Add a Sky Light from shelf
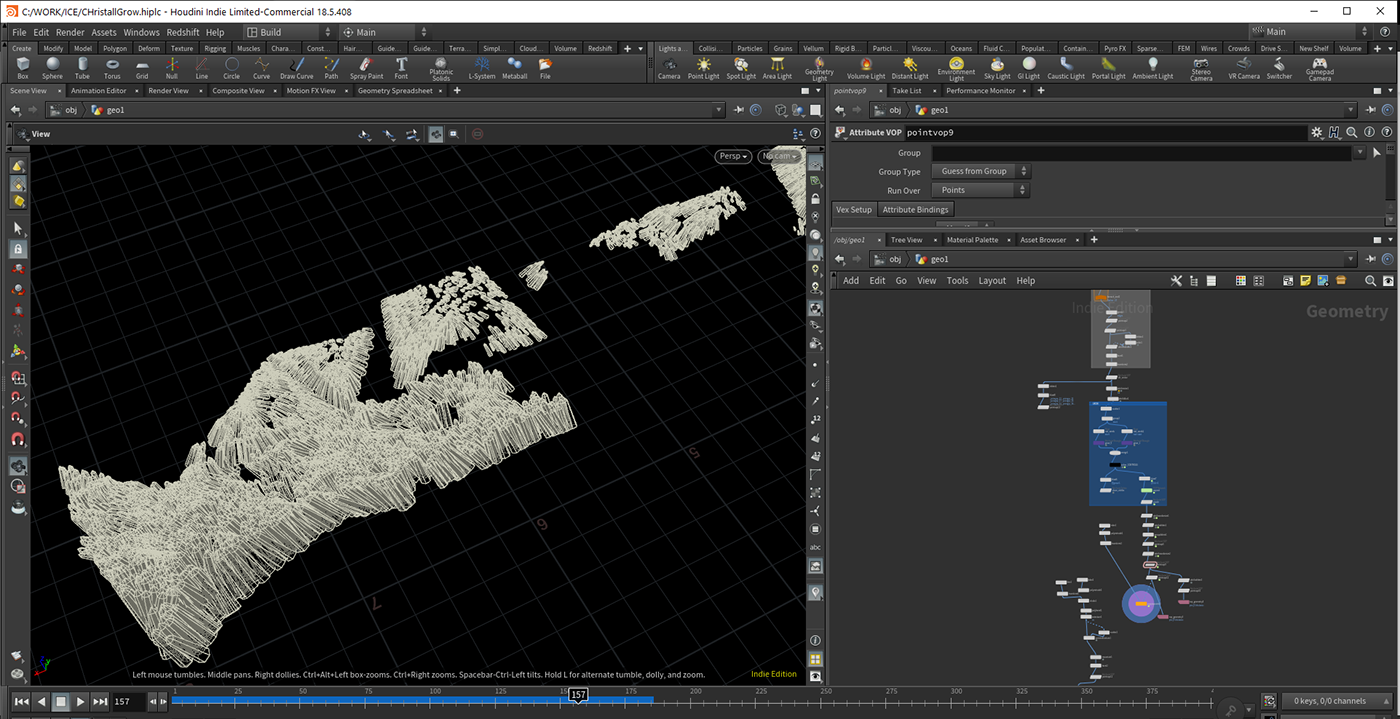This screenshot has height=719, width=1400. point(997,67)
